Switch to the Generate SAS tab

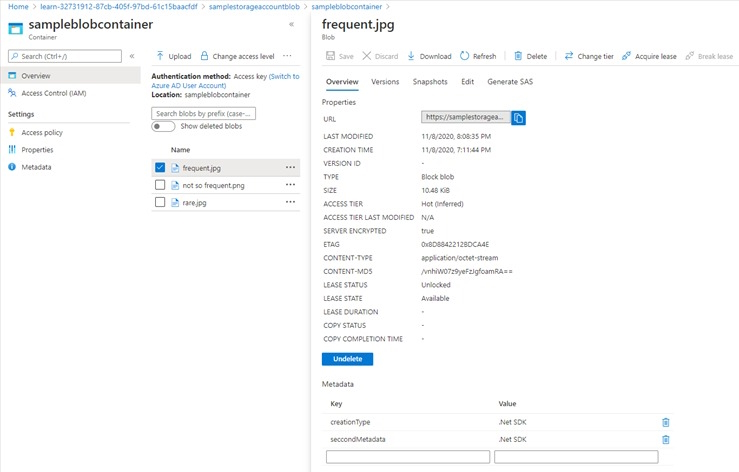tap(510, 82)
